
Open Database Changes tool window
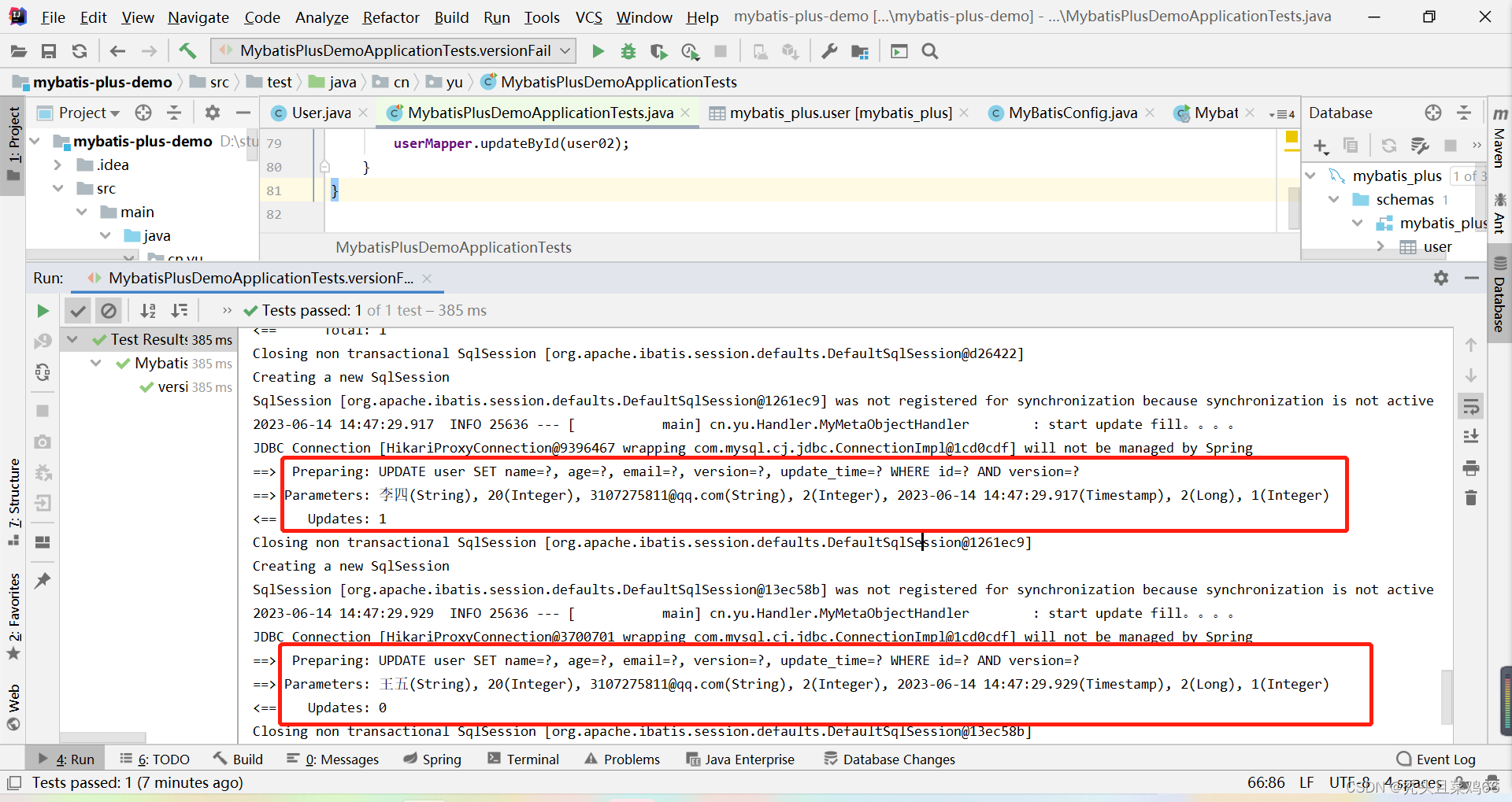(889, 759)
